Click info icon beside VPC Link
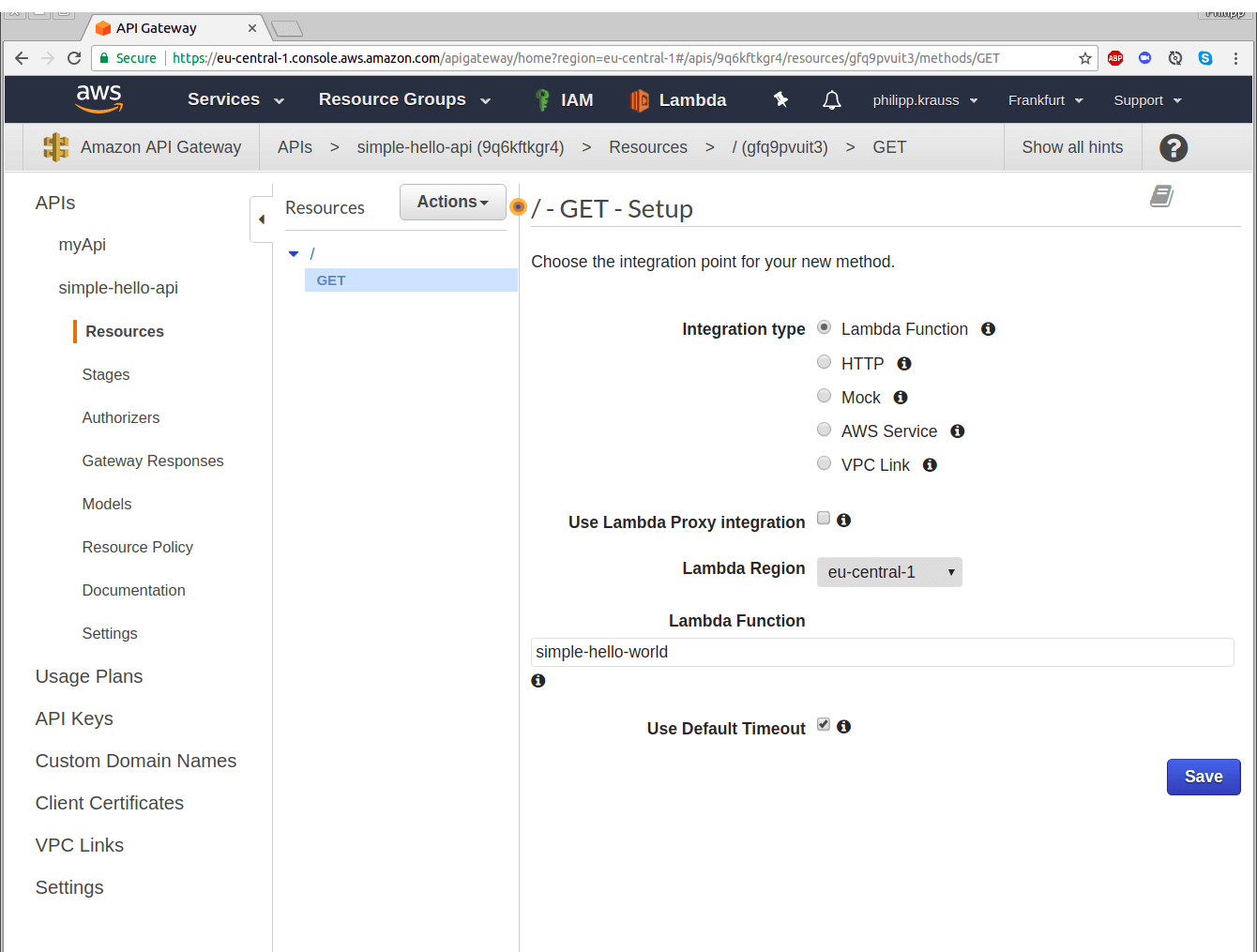Viewport: 1257px width, 952px height. [x=930, y=465]
